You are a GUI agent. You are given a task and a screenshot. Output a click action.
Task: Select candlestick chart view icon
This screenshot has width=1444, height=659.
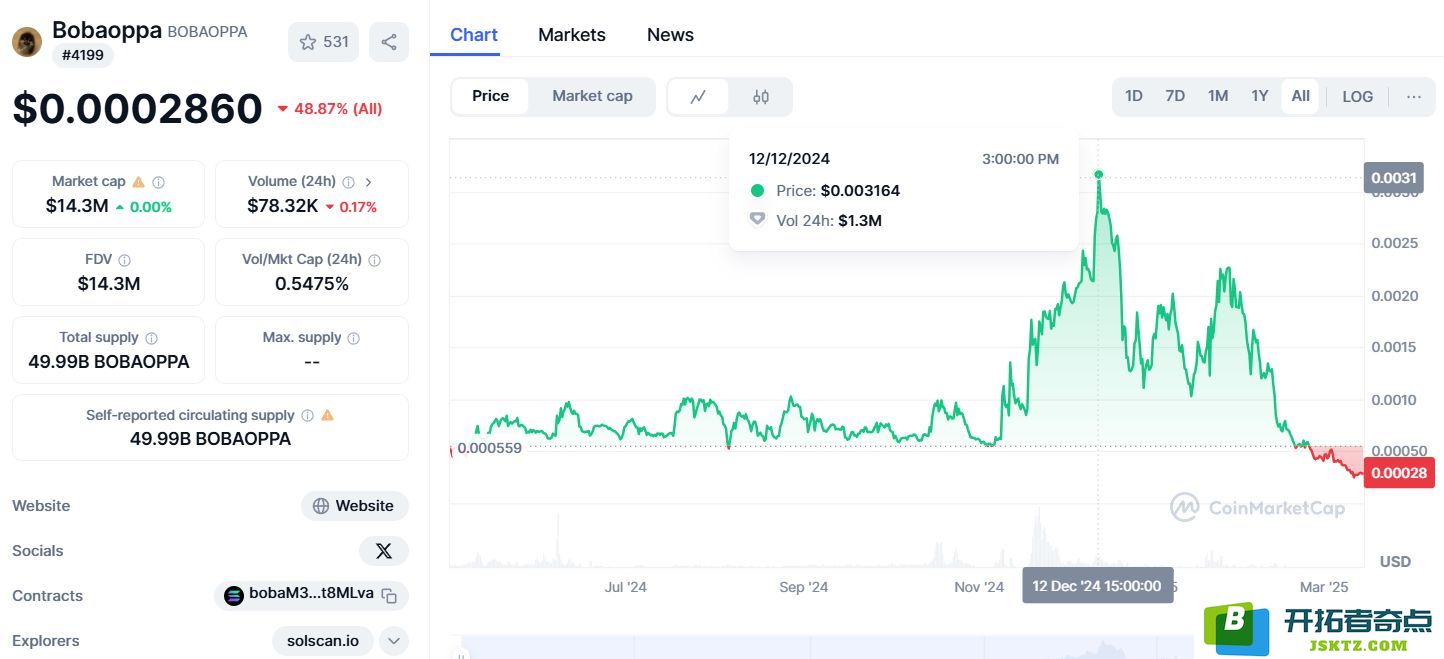tap(761, 97)
